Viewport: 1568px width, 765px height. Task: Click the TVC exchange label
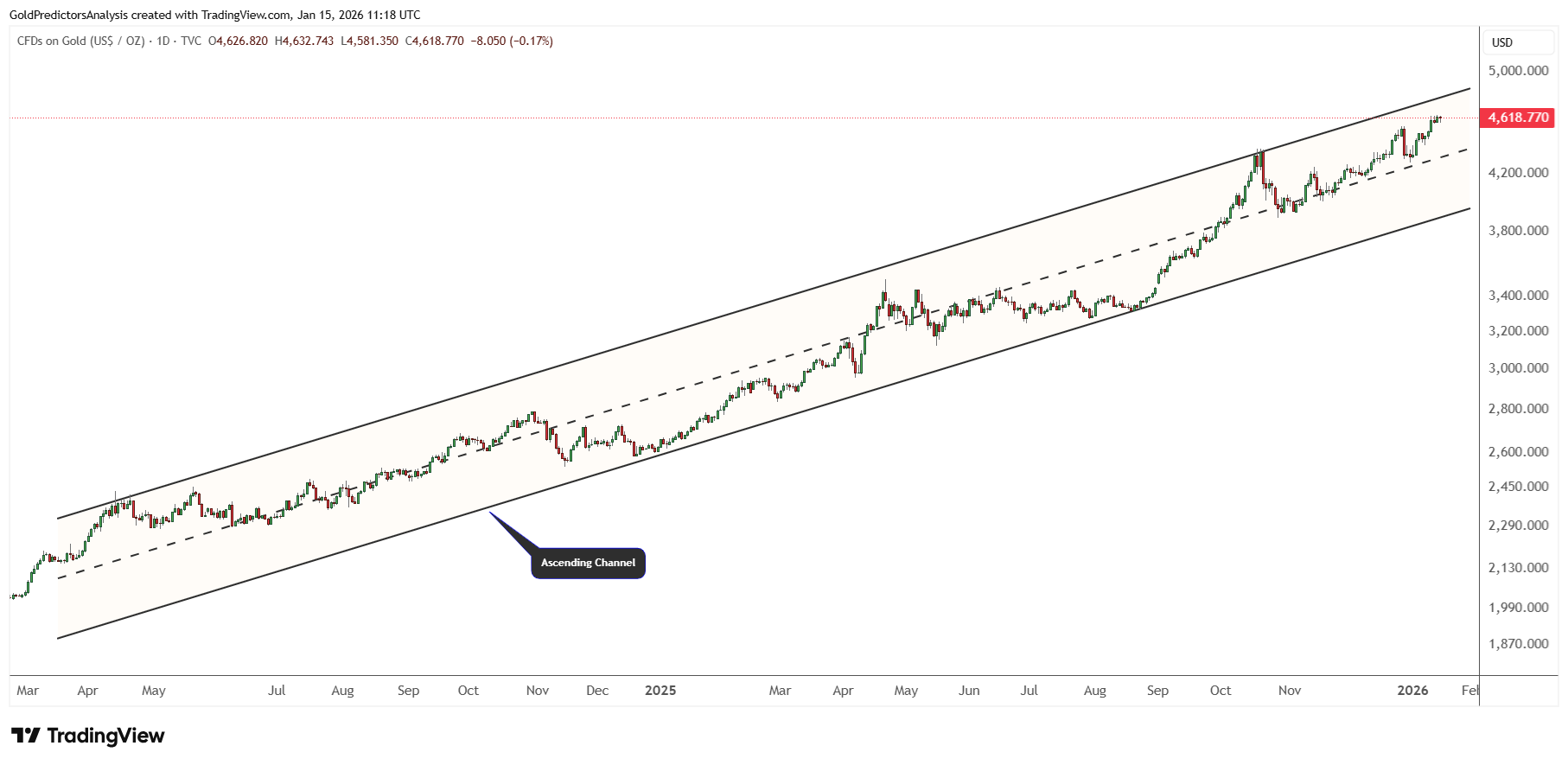tap(191, 41)
